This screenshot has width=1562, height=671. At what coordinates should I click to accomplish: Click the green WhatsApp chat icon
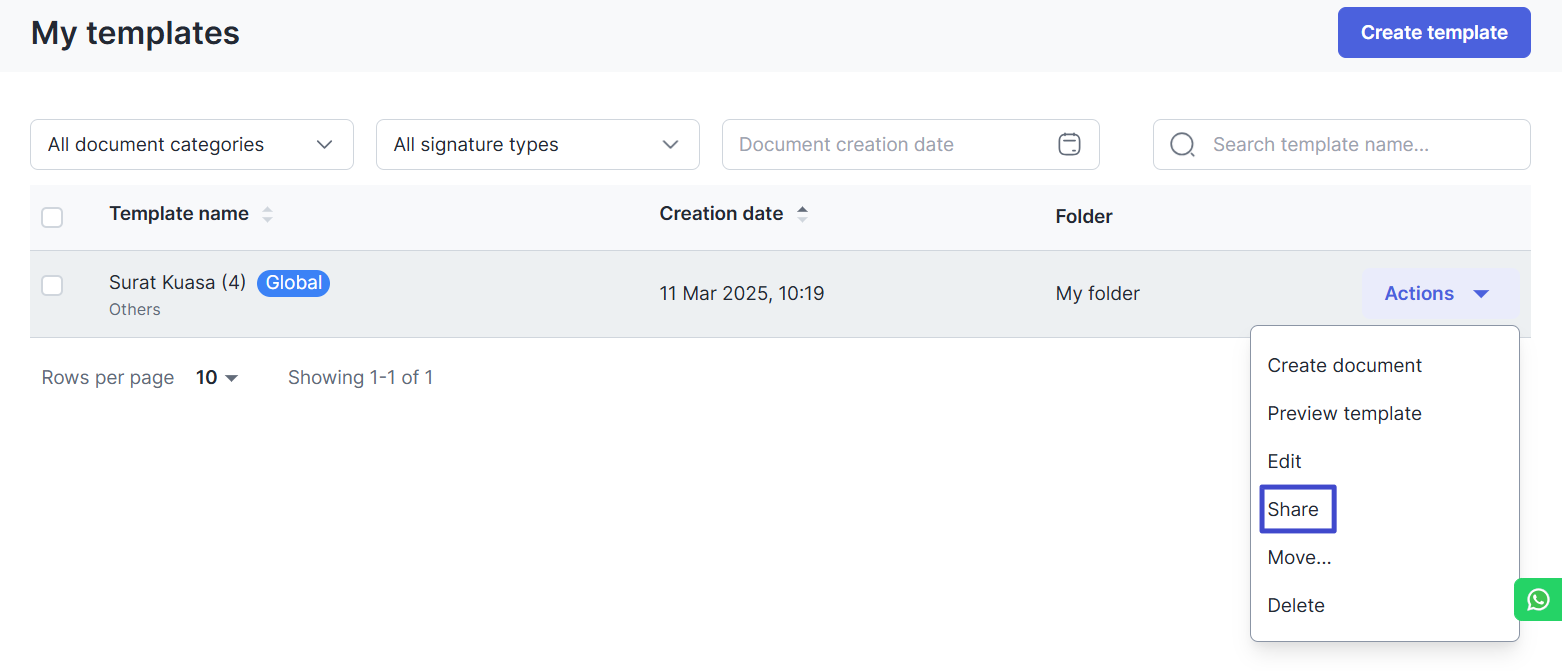point(1538,599)
